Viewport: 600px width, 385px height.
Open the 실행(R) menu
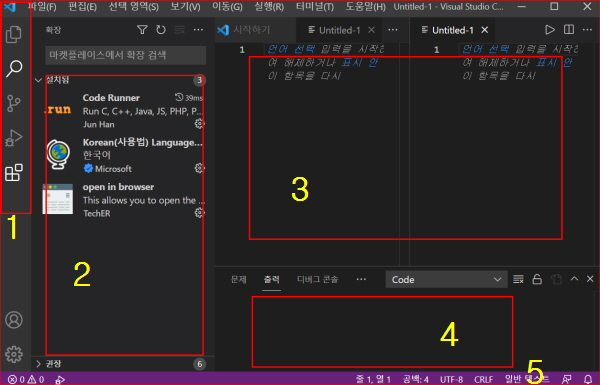click(269, 7)
